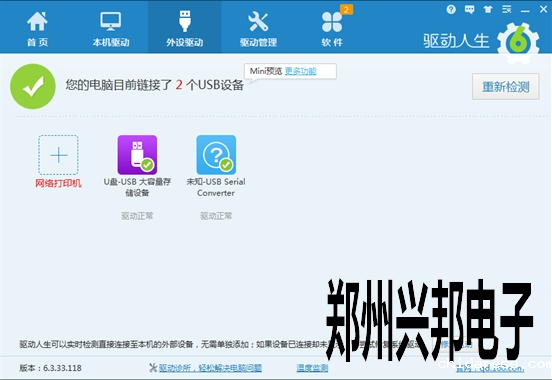Click the 更多功能 link in tooltip
This screenshot has width=552, height=380.
pos(300,71)
